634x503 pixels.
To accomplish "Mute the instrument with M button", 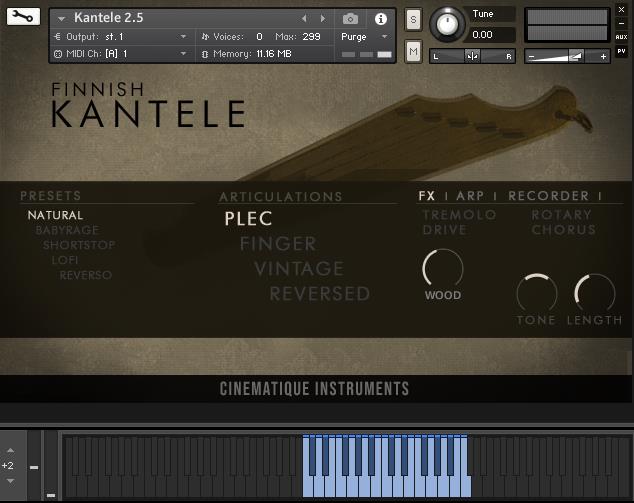I will 413,50.
